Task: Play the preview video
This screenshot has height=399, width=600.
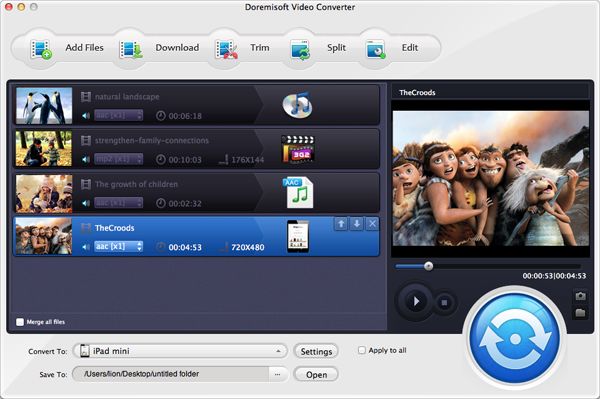Action: pyautogui.click(x=416, y=302)
